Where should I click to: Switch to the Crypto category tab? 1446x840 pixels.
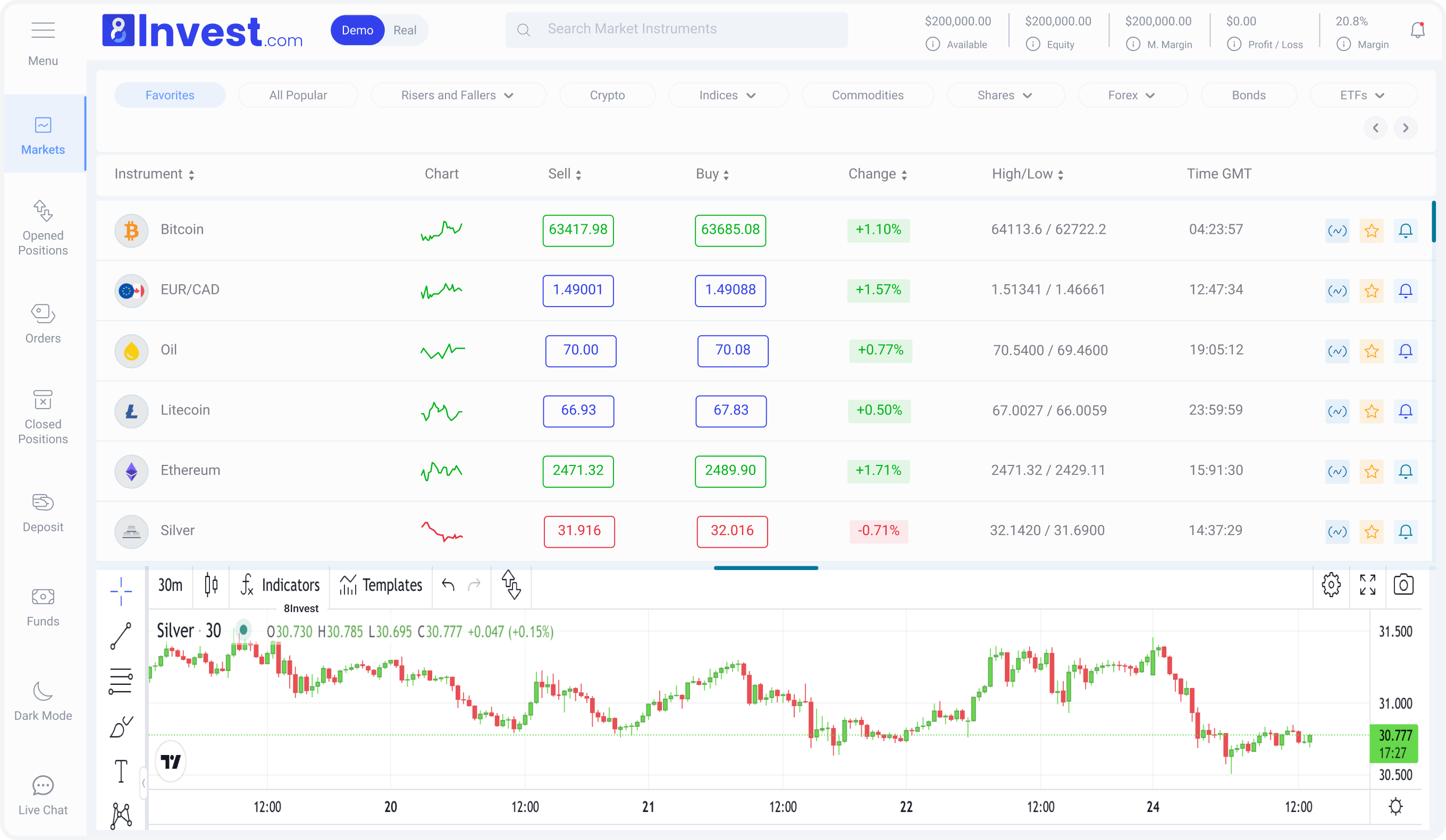pyautogui.click(x=607, y=95)
